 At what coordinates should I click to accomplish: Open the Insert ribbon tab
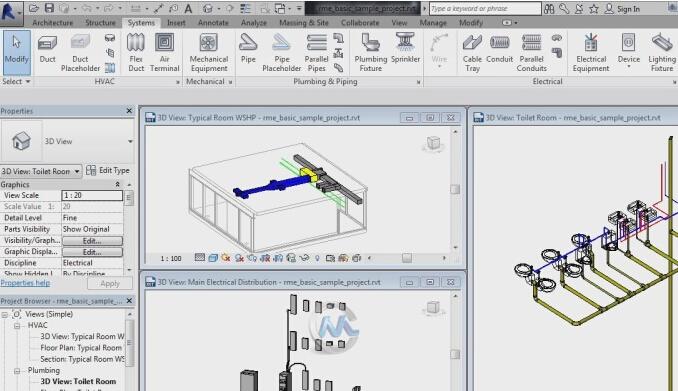point(176,22)
